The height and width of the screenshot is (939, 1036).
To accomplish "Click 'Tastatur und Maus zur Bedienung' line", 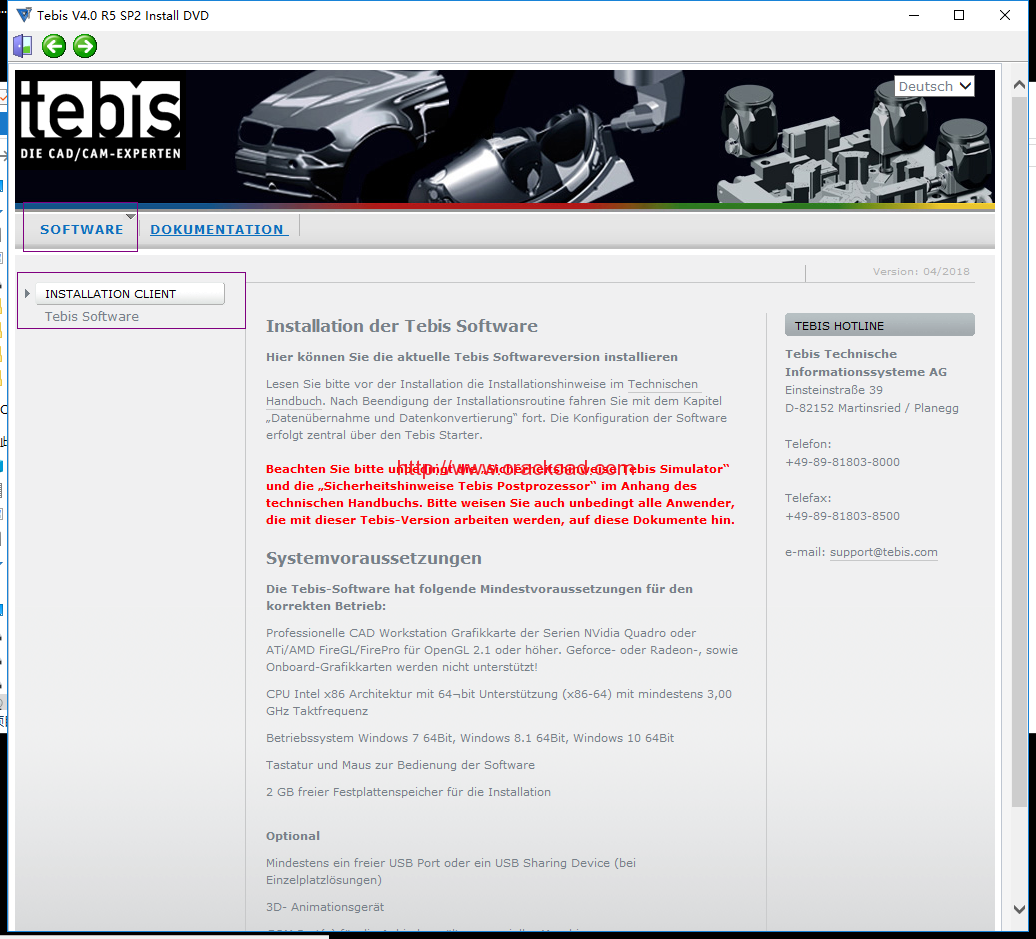I will pyautogui.click(x=400, y=765).
